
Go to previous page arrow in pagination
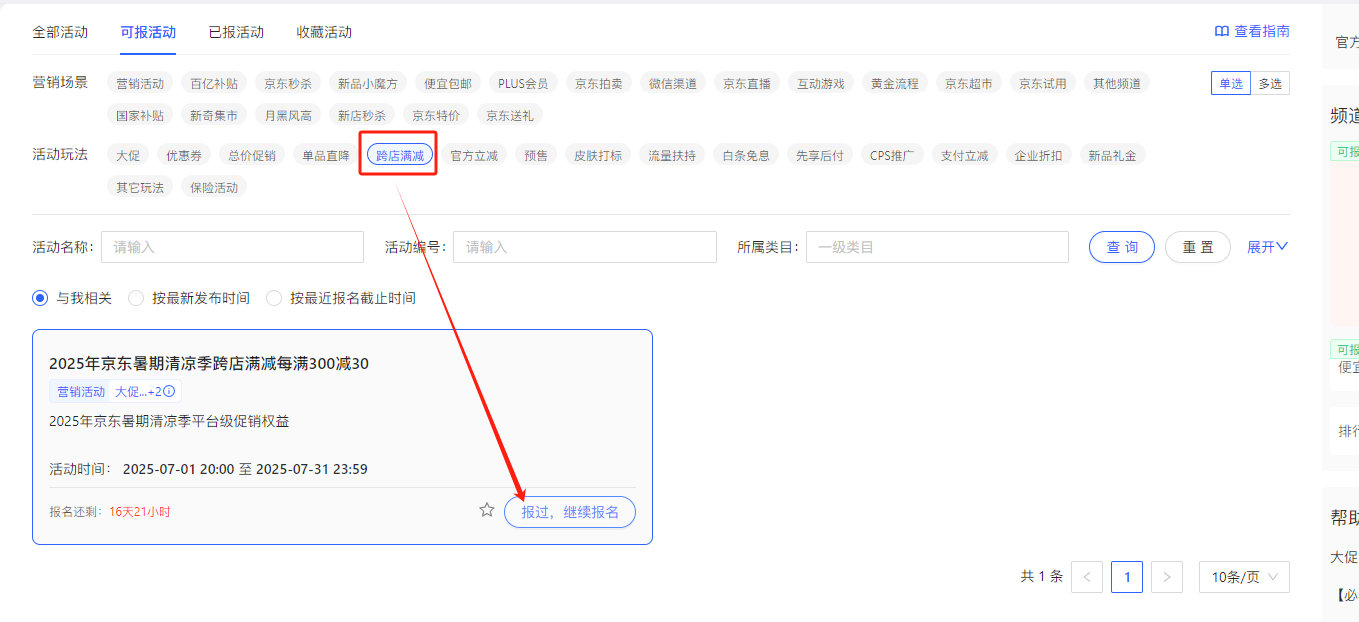[1087, 577]
